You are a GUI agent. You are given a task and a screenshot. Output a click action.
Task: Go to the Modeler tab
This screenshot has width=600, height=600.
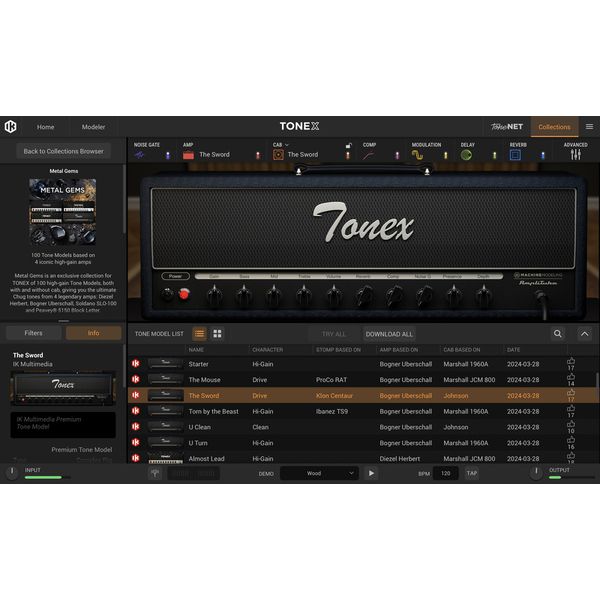pos(93,127)
